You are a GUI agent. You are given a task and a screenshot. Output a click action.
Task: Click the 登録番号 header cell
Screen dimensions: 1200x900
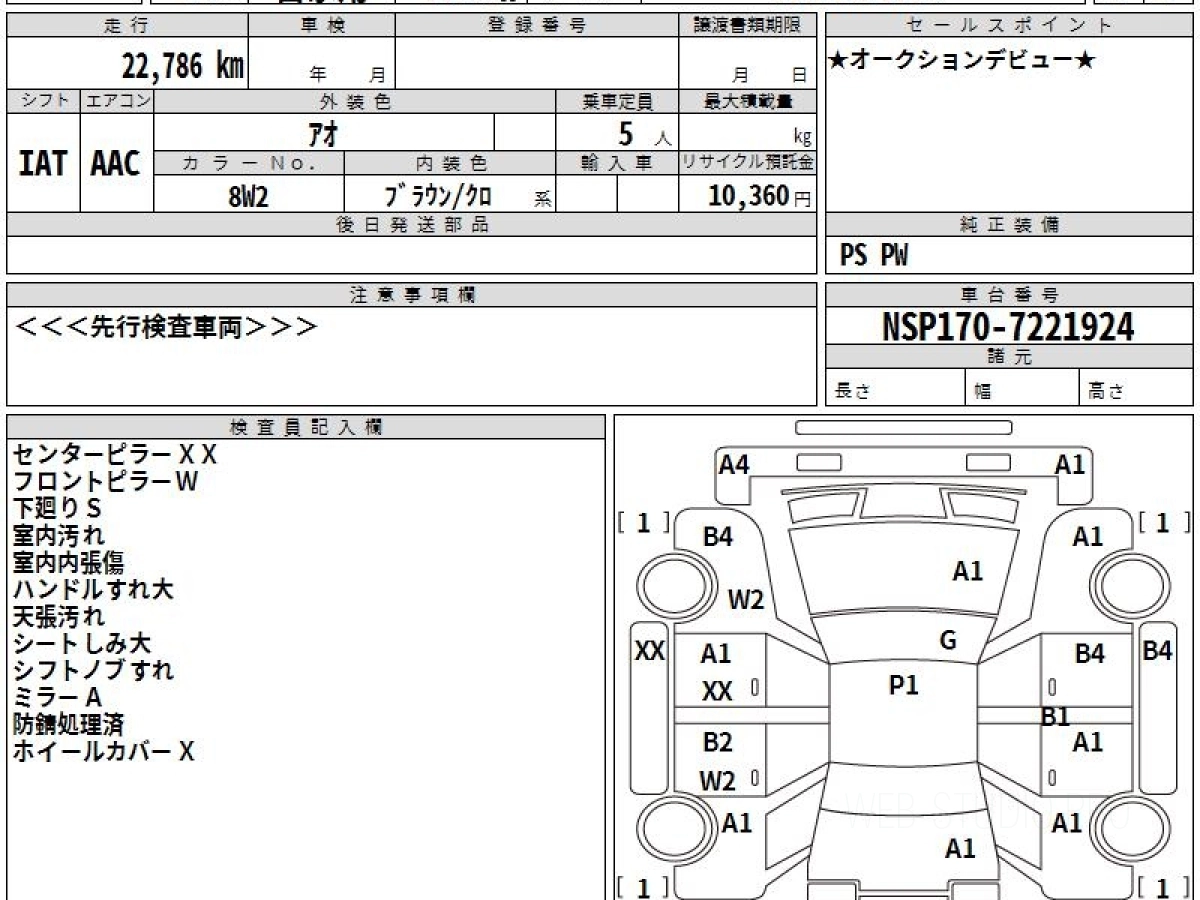(x=537, y=26)
